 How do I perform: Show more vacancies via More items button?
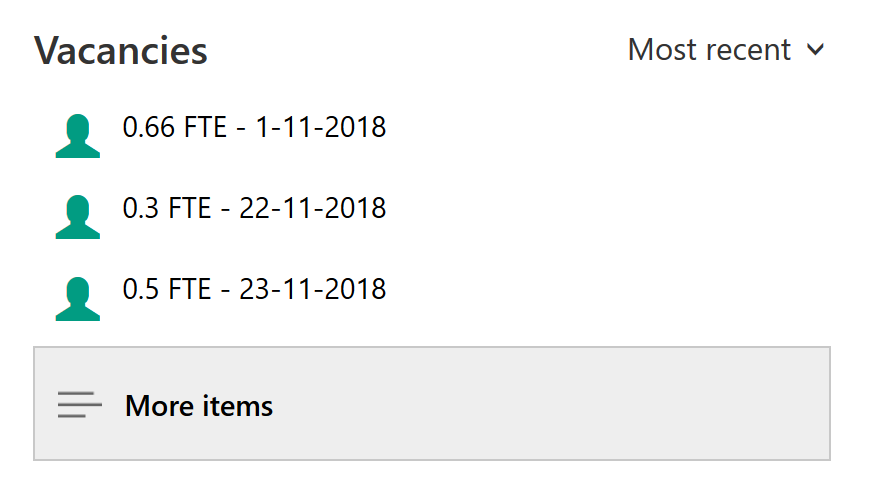[432, 404]
